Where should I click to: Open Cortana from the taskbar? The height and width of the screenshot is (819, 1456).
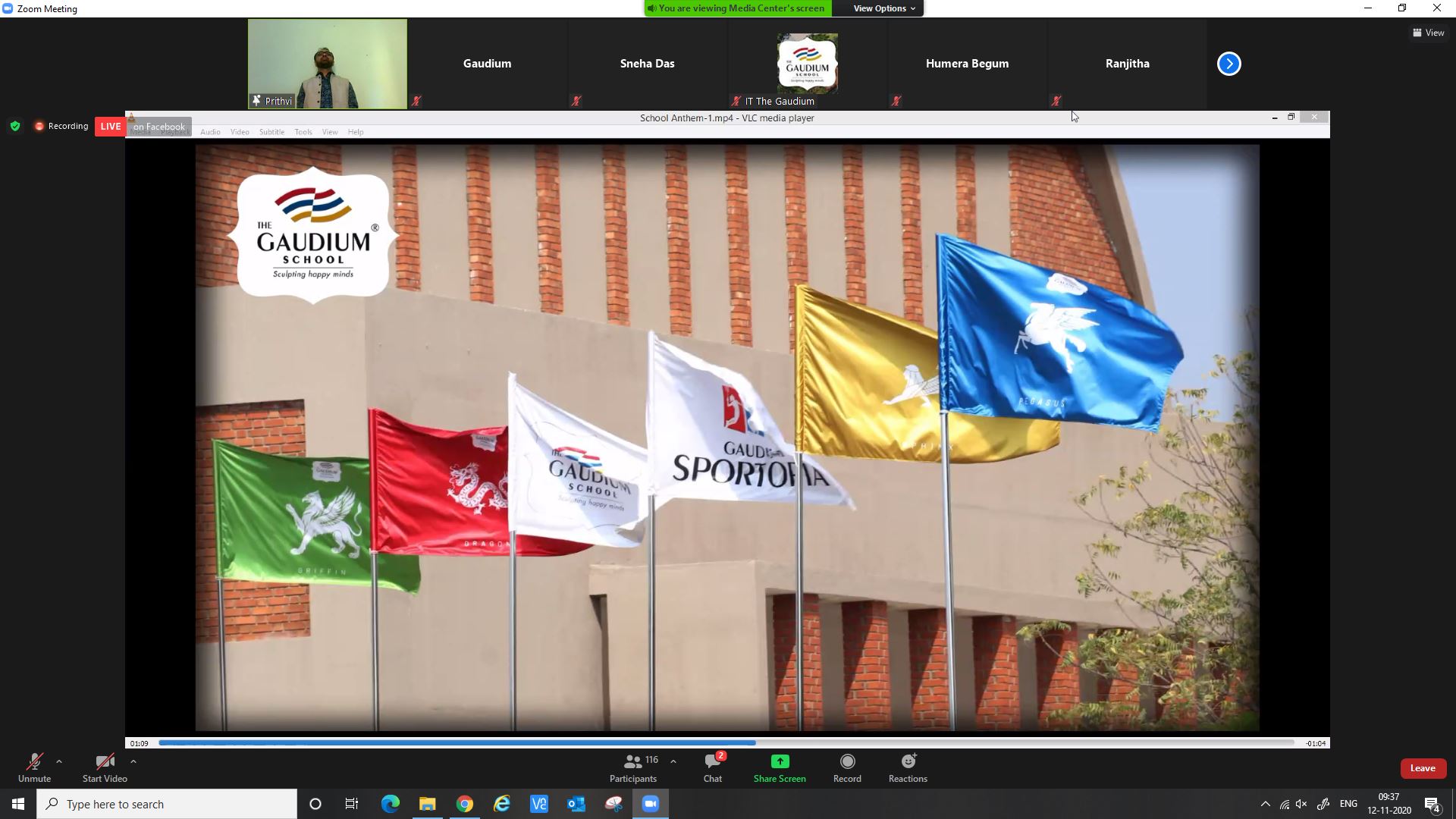coord(315,804)
